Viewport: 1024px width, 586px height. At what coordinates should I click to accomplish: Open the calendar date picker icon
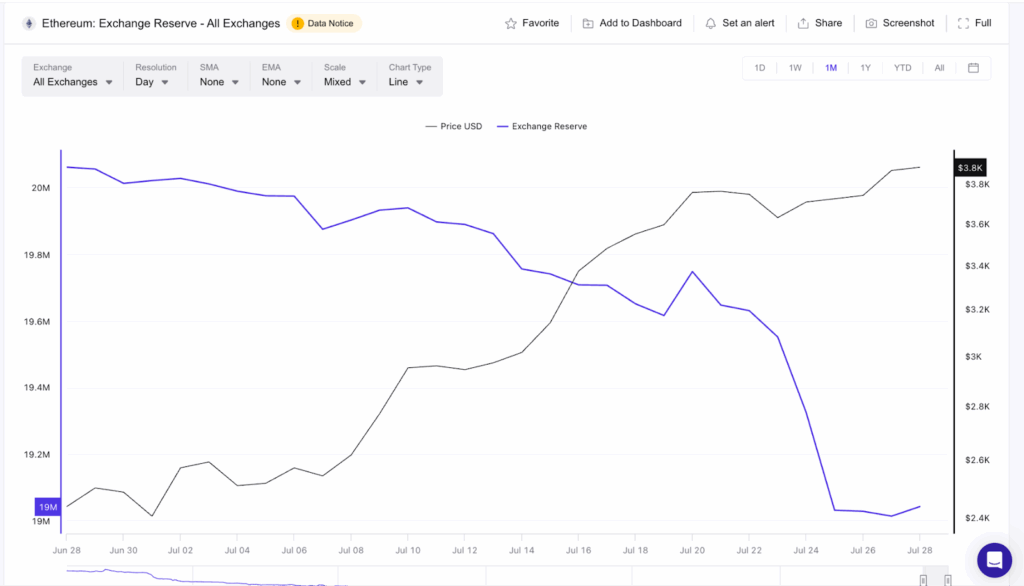tap(973, 68)
